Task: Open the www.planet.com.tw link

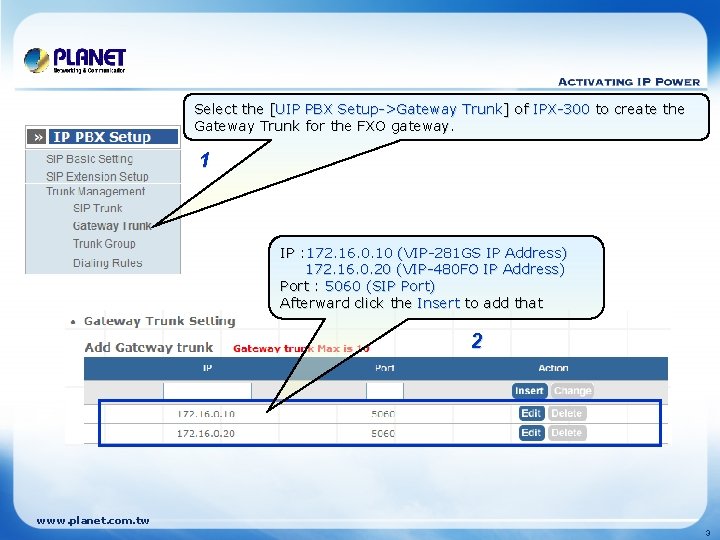Action: 93,521
